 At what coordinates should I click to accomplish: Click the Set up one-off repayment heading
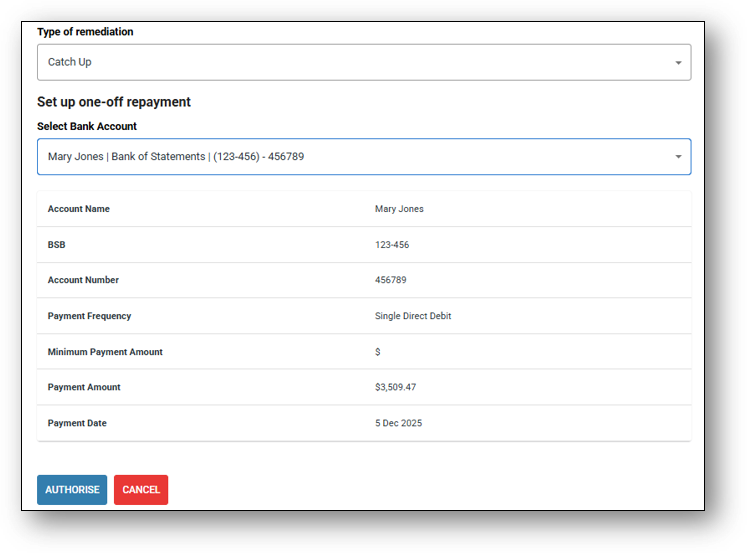coord(114,102)
